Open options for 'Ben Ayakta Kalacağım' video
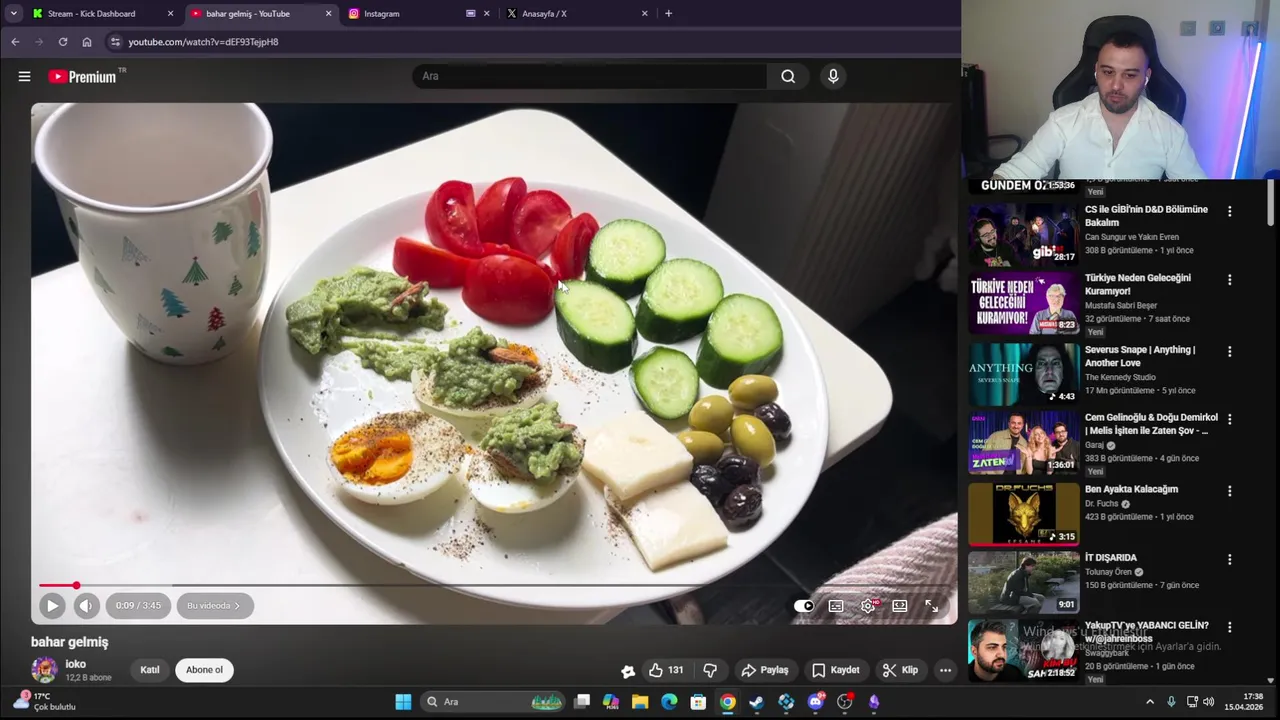1280x720 pixels. tap(1230, 492)
